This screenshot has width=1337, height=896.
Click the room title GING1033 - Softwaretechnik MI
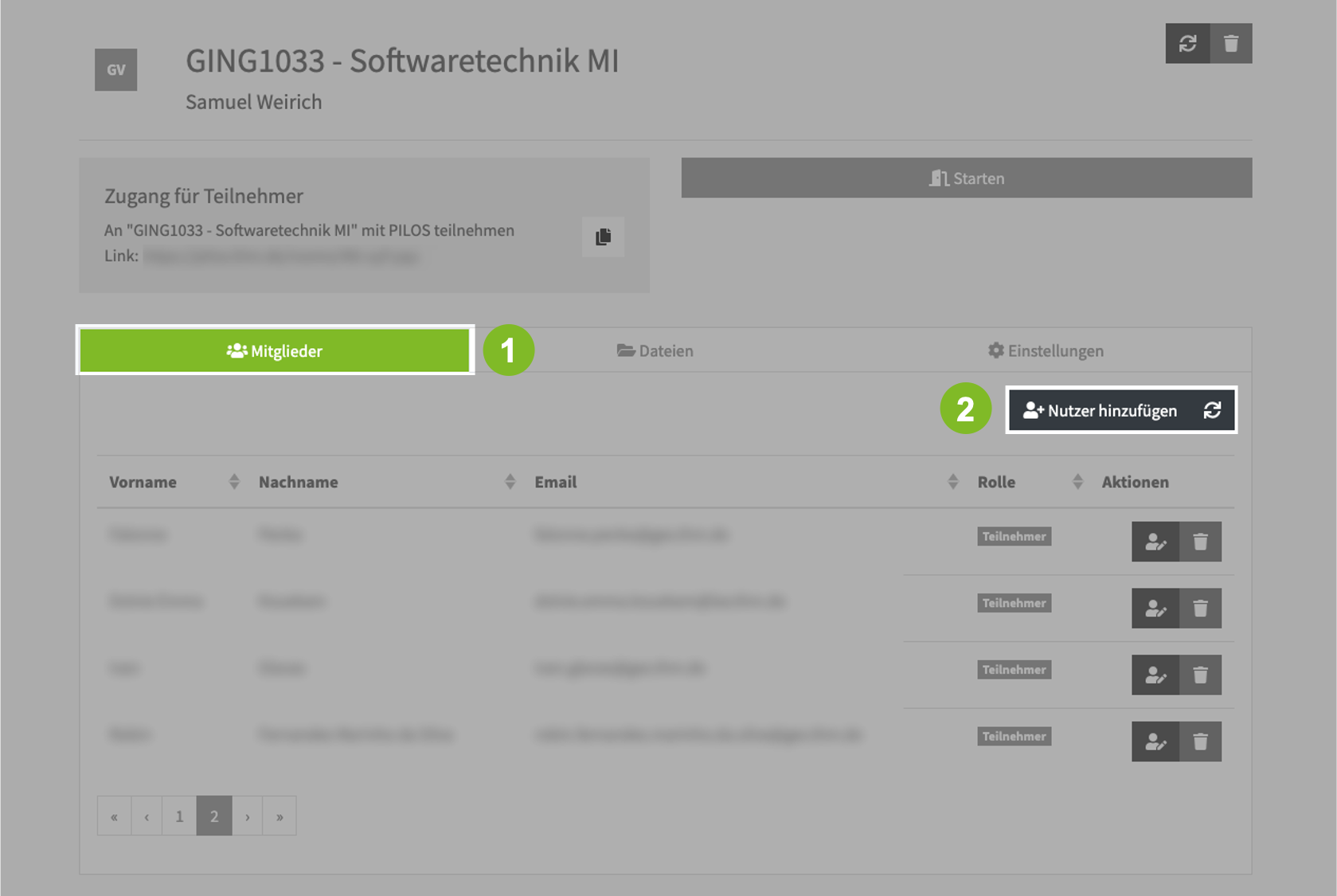tap(402, 61)
